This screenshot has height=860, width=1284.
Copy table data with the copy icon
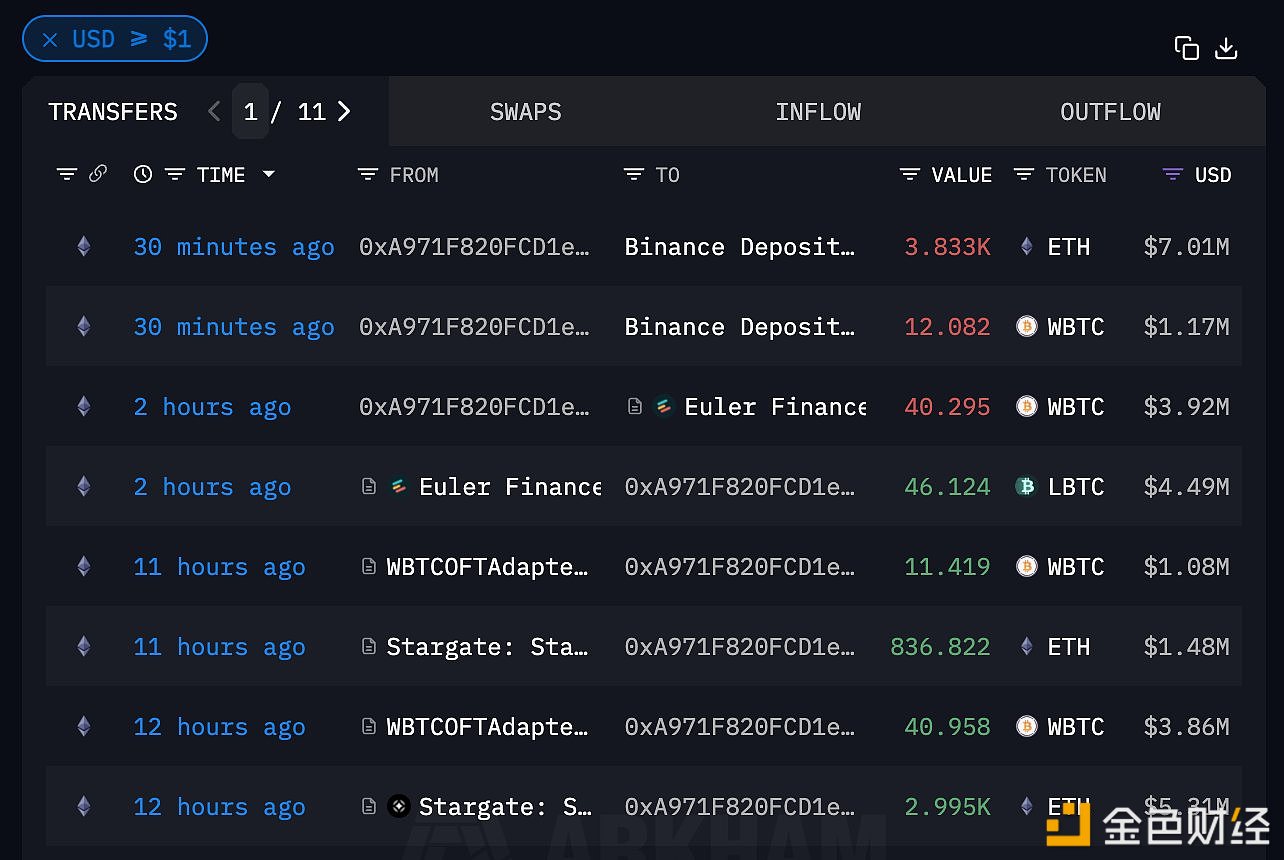[x=1187, y=48]
